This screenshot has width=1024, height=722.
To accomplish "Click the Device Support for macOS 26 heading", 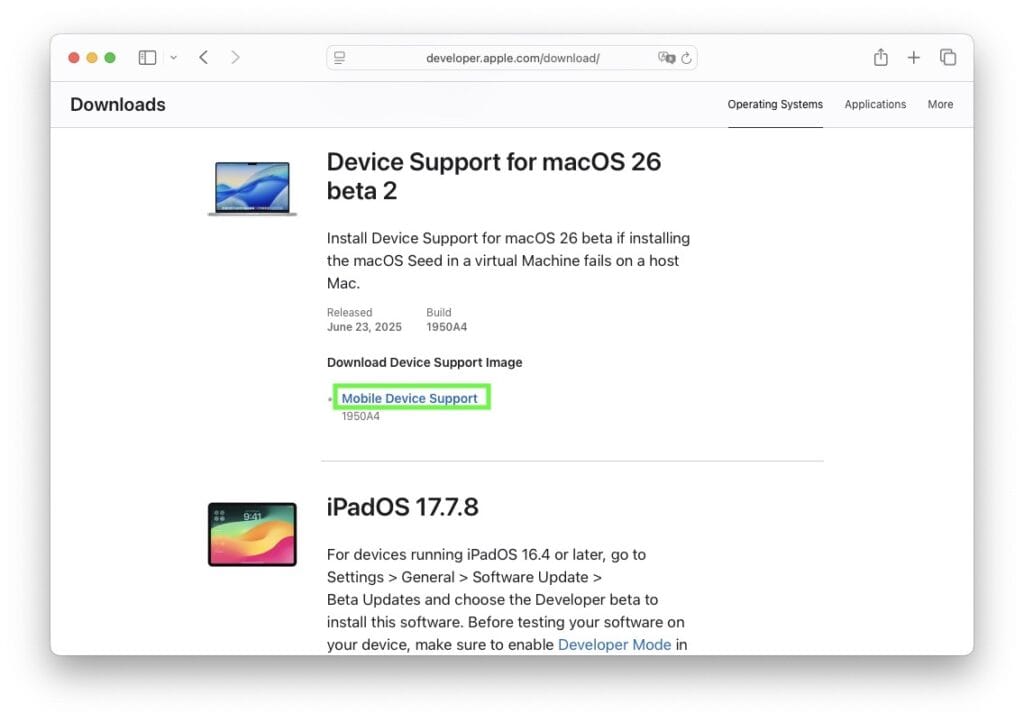I will tap(494, 176).
